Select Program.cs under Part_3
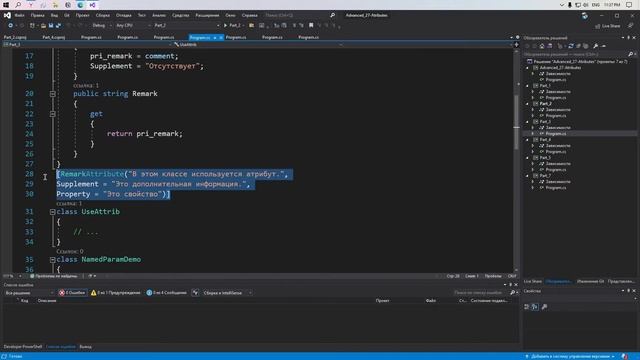The image size is (640, 360). [x=556, y=133]
